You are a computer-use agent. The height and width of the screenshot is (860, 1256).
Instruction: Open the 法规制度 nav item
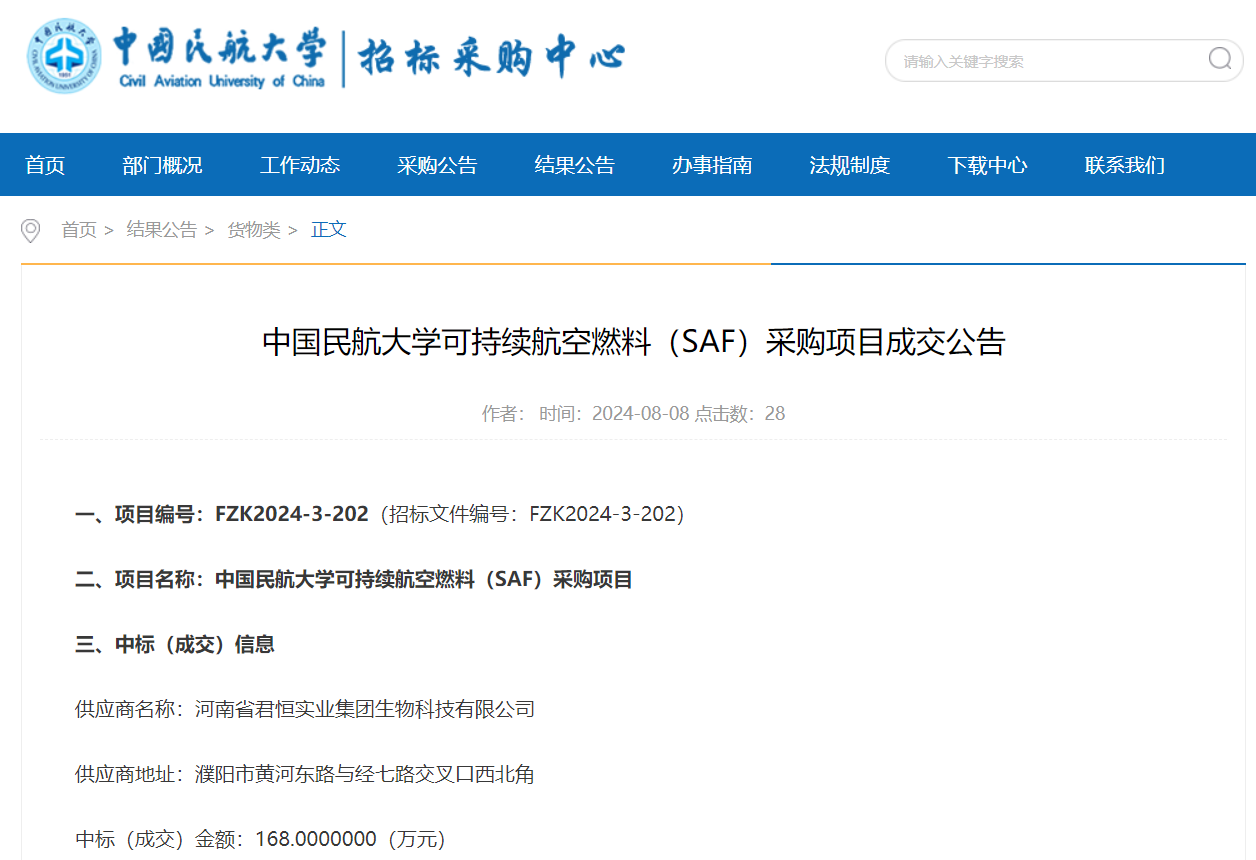point(849,165)
